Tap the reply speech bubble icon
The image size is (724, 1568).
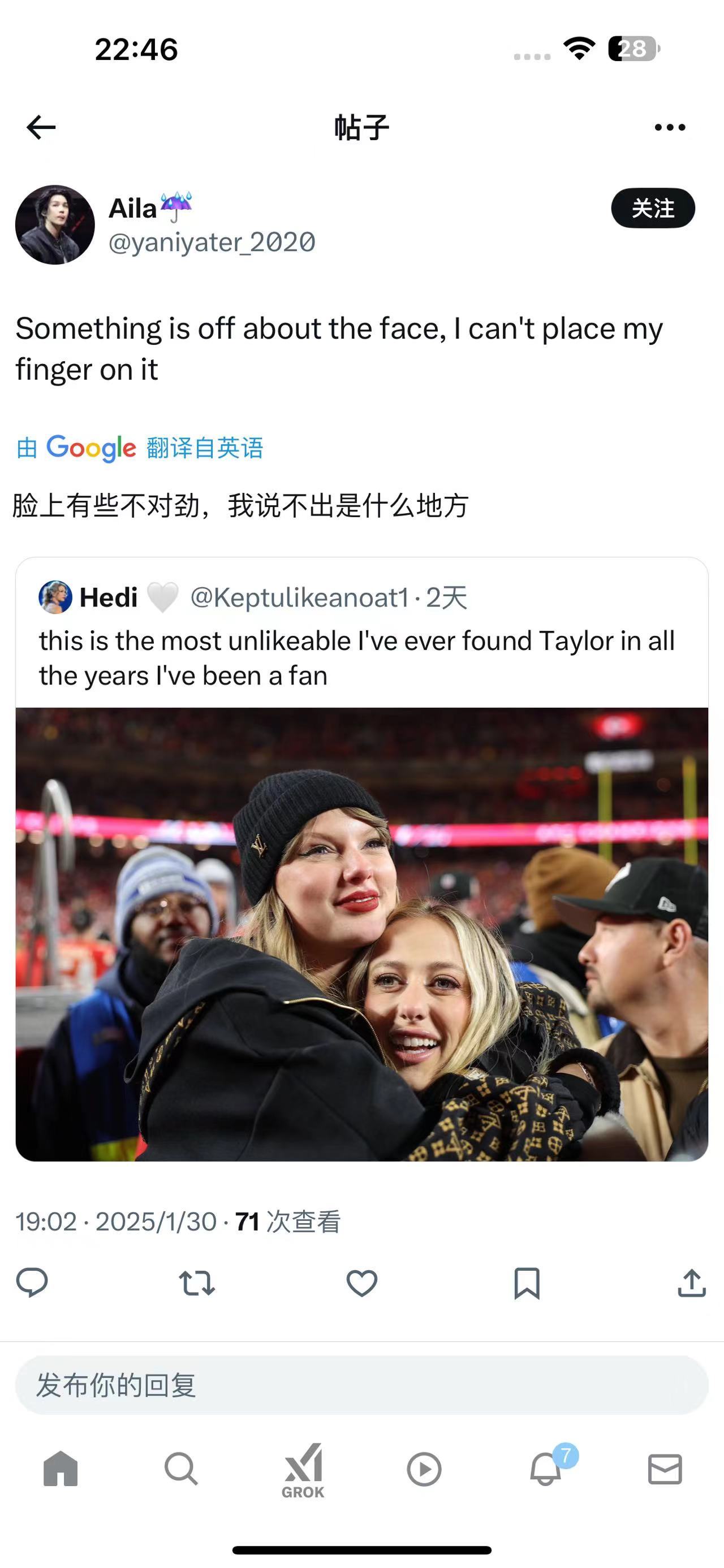click(32, 1283)
